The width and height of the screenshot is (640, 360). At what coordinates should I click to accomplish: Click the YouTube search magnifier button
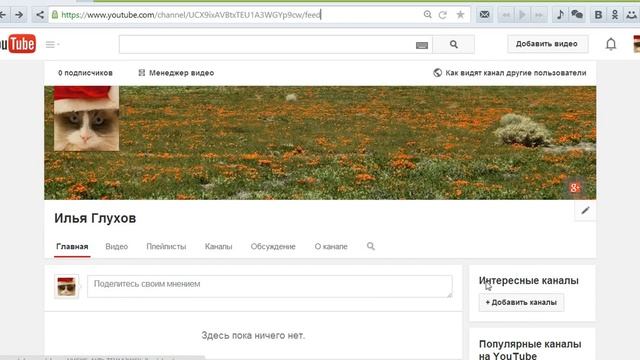453,44
